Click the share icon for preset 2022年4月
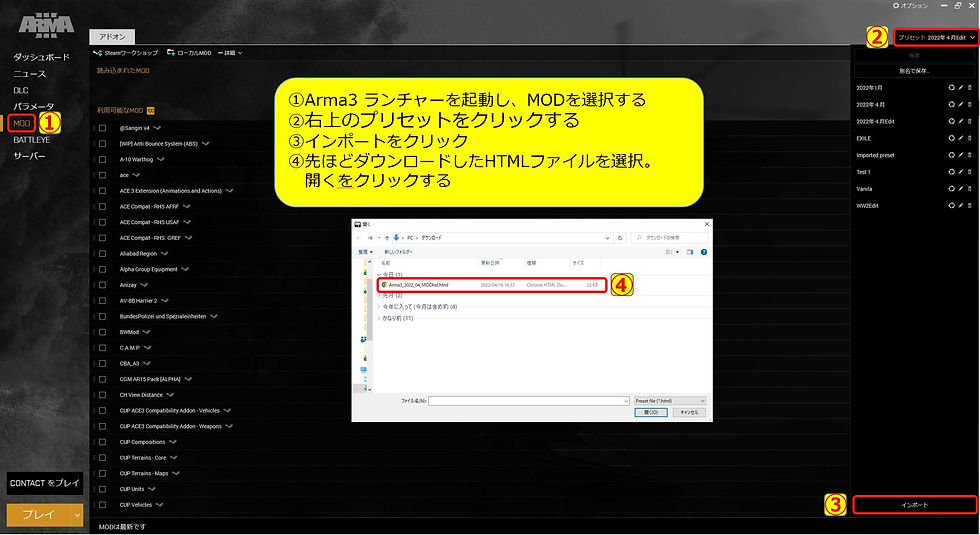Image resolution: width=980 pixels, height=535 pixels. (951, 104)
